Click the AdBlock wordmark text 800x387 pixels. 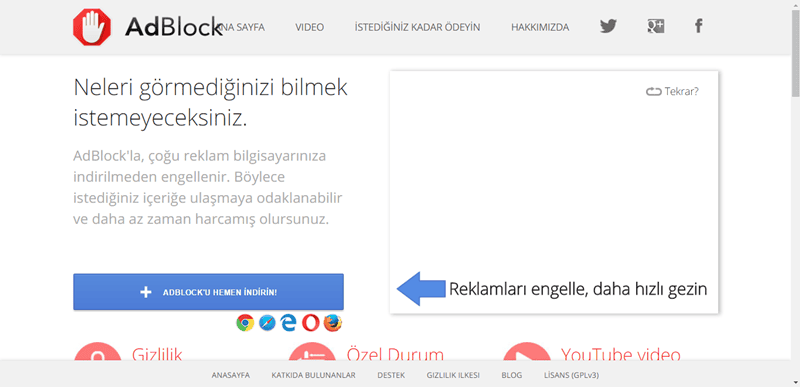click(173, 27)
